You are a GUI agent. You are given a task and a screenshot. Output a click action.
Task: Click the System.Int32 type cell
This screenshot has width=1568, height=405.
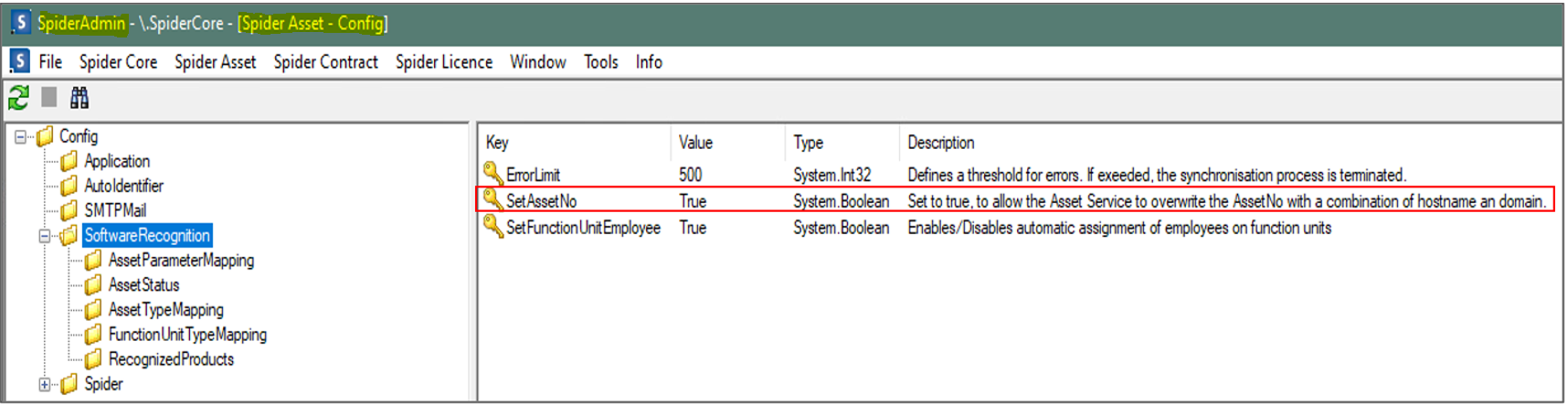click(x=832, y=175)
